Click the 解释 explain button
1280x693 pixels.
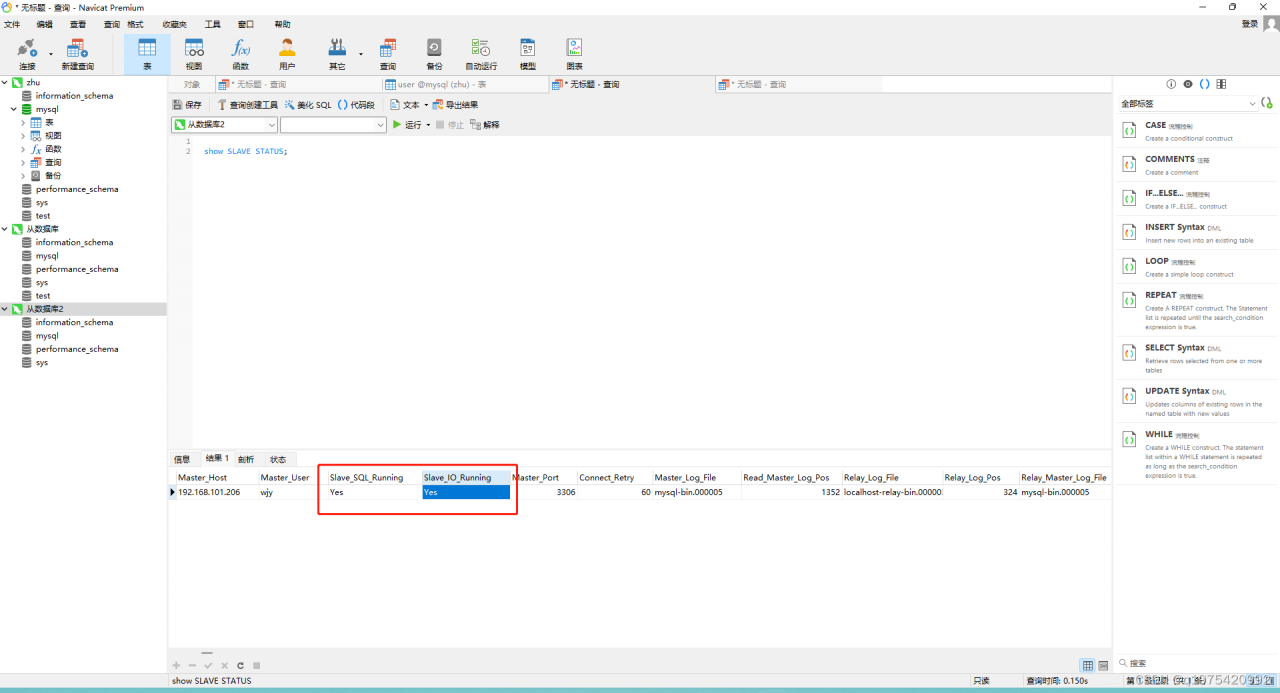pyautogui.click(x=485, y=125)
